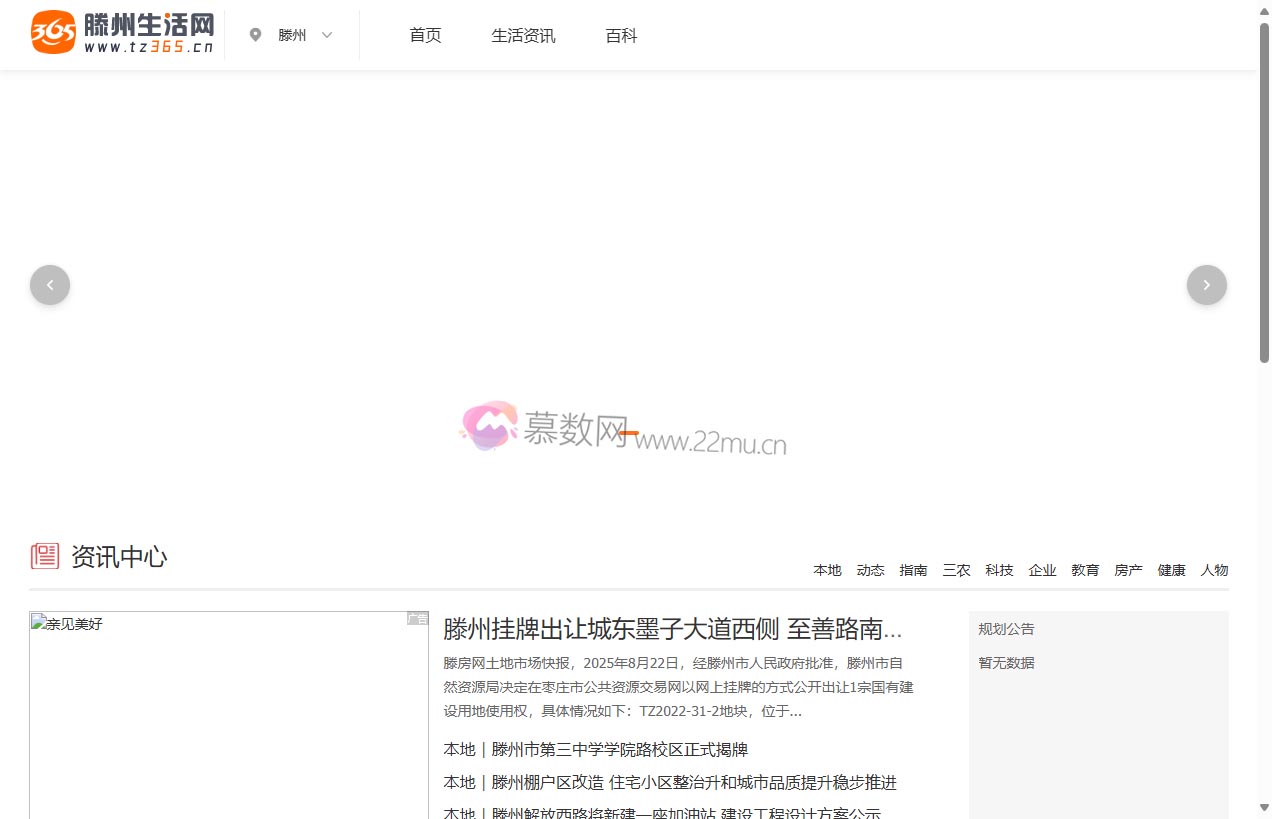Click the location pin icon beside 滕州
Viewport: 1272px width, 819px height.
pos(256,34)
